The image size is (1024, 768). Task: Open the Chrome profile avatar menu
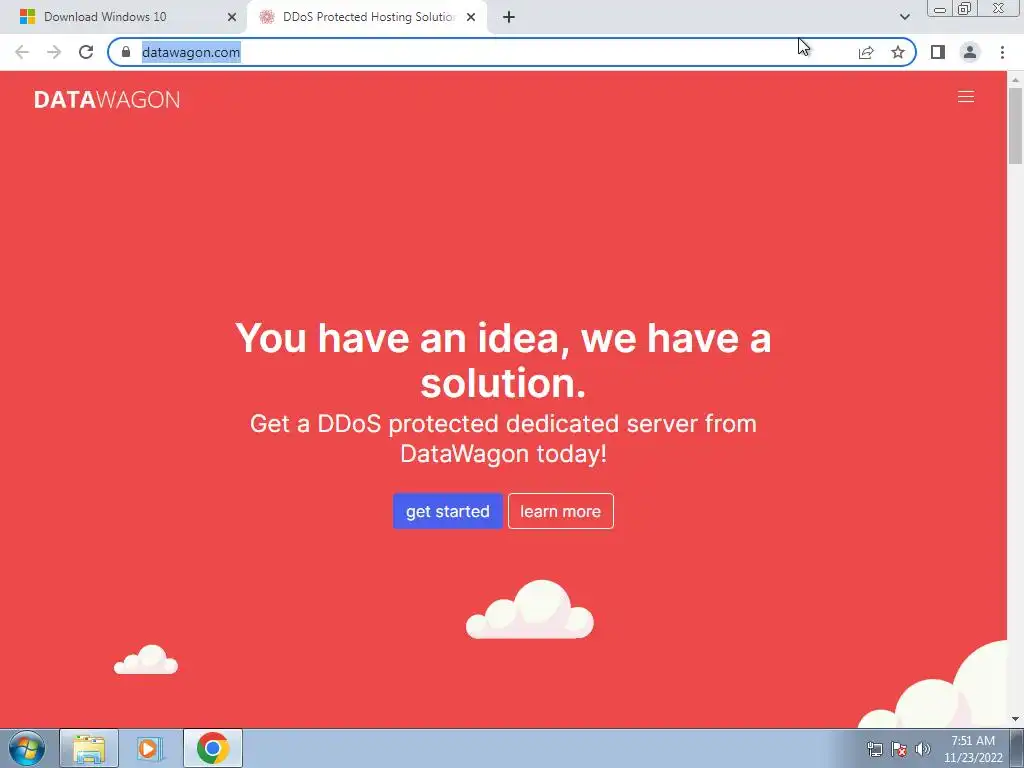pos(970,52)
